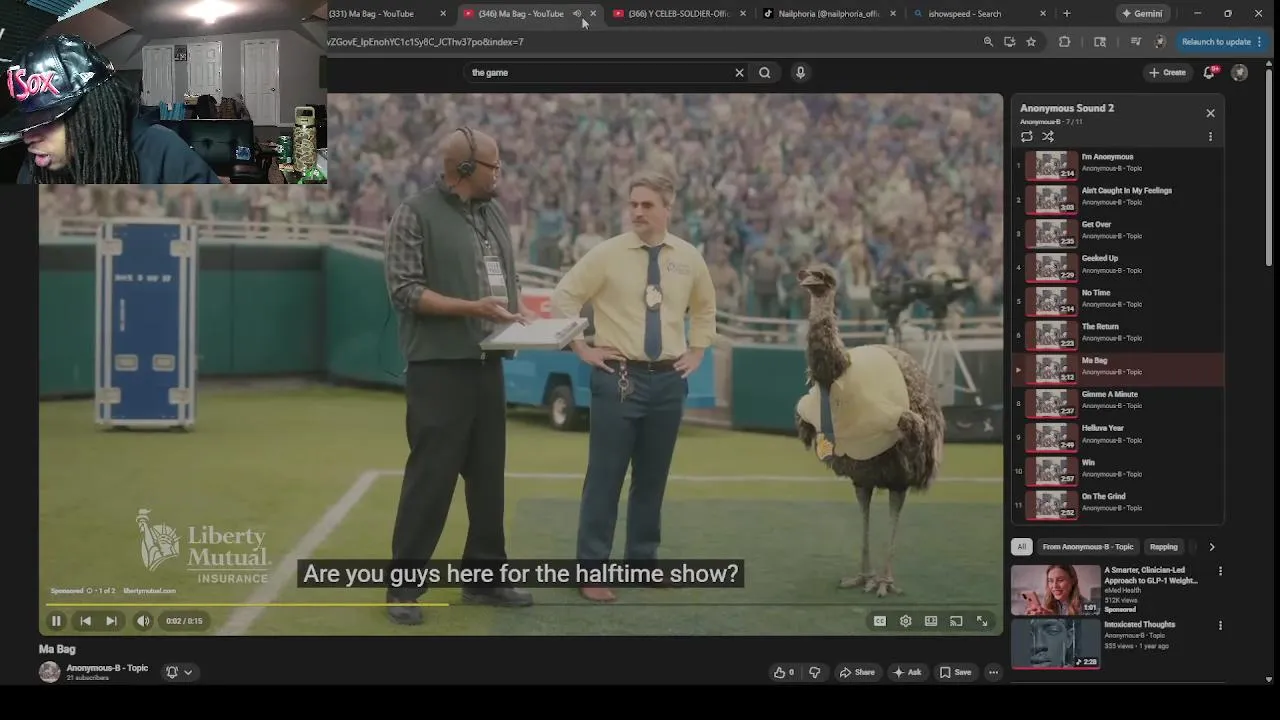This screenshot has width=1280, height=720.
Task: Bookmark this page star icon
Action: click(x=1031, y=42)
